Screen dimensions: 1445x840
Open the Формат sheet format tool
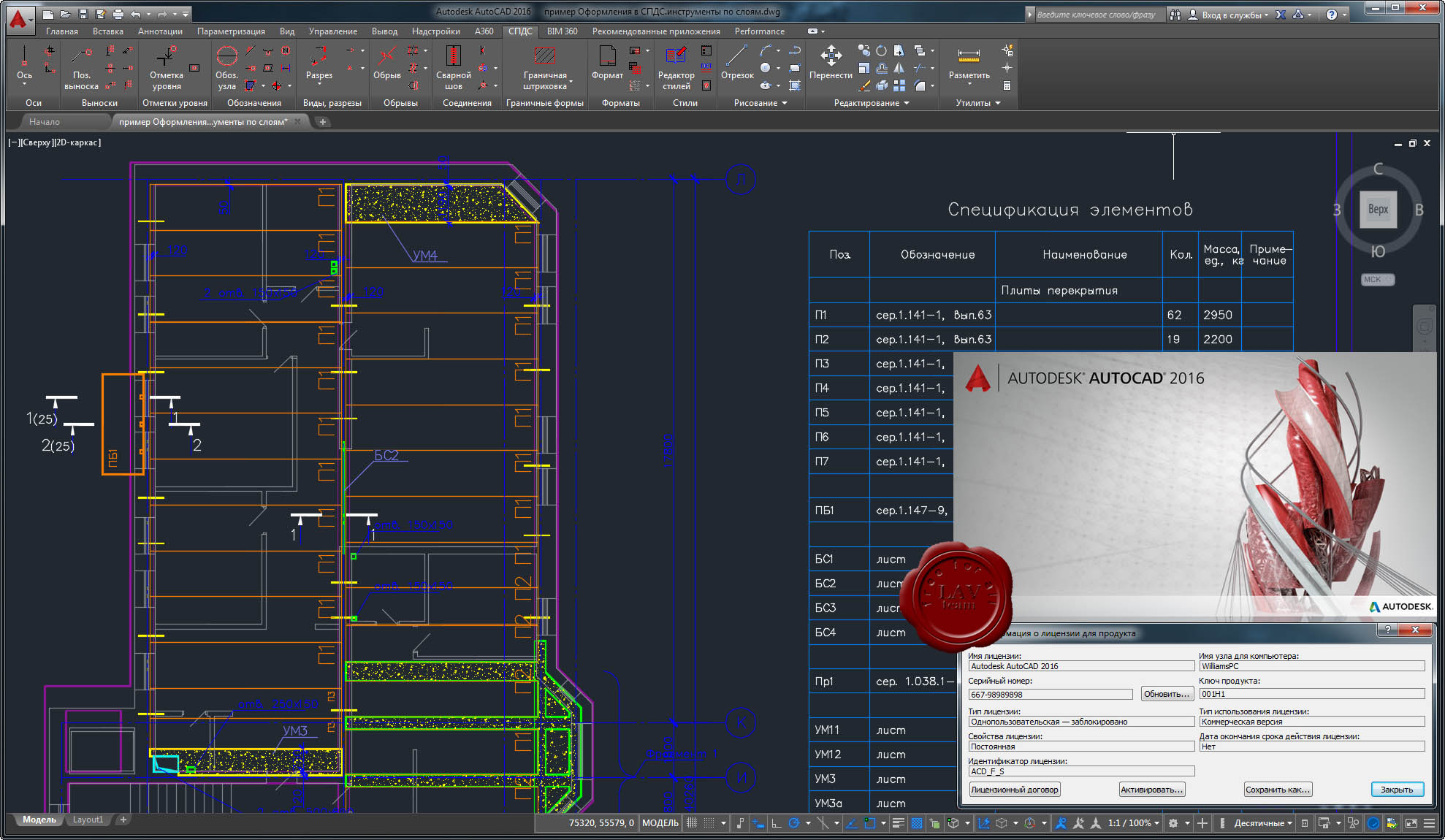point(607,63)
